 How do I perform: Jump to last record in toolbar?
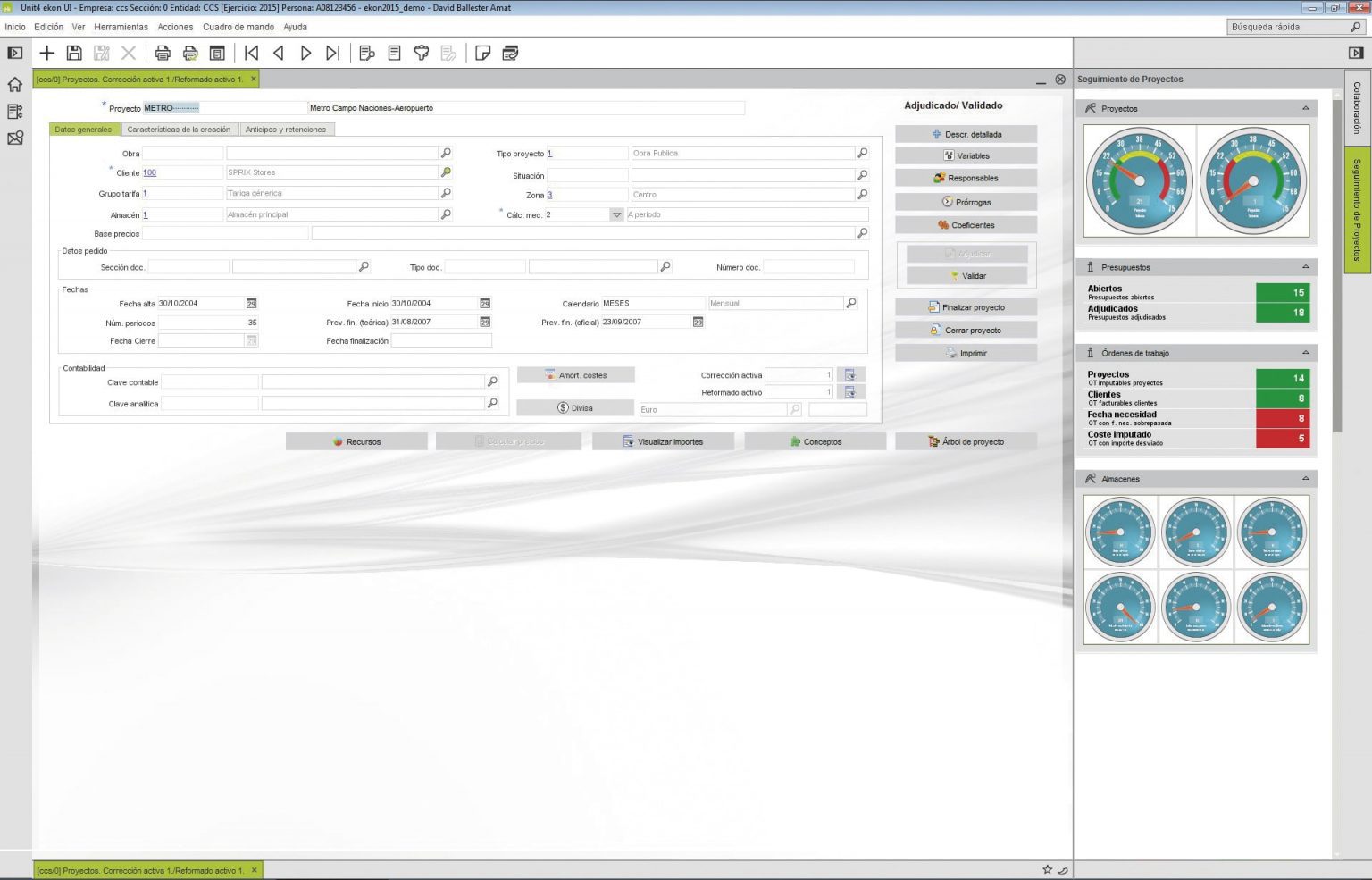tap(332, 54)
